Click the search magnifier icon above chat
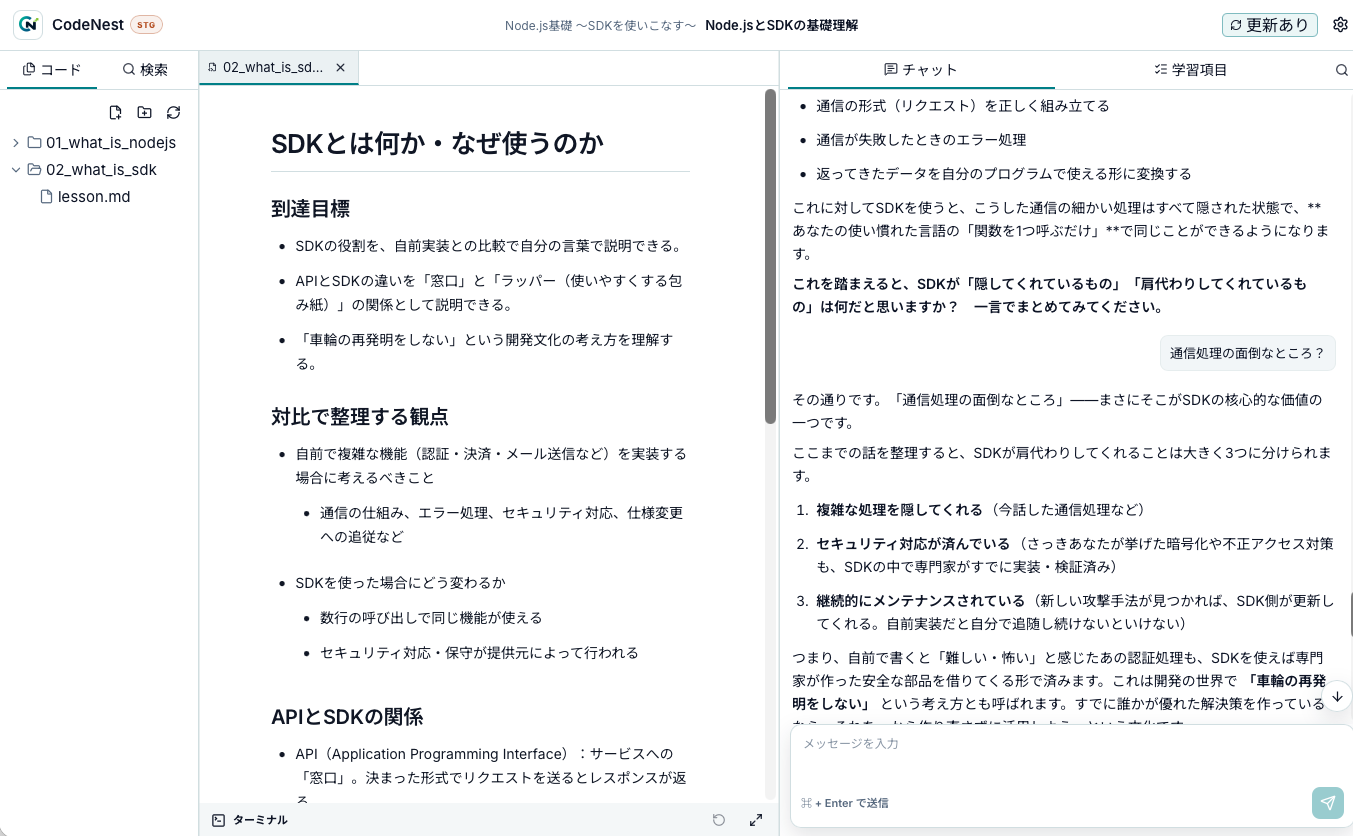Image resolution: width=1353 pixels, height=836 pixels. [1342, 70]
